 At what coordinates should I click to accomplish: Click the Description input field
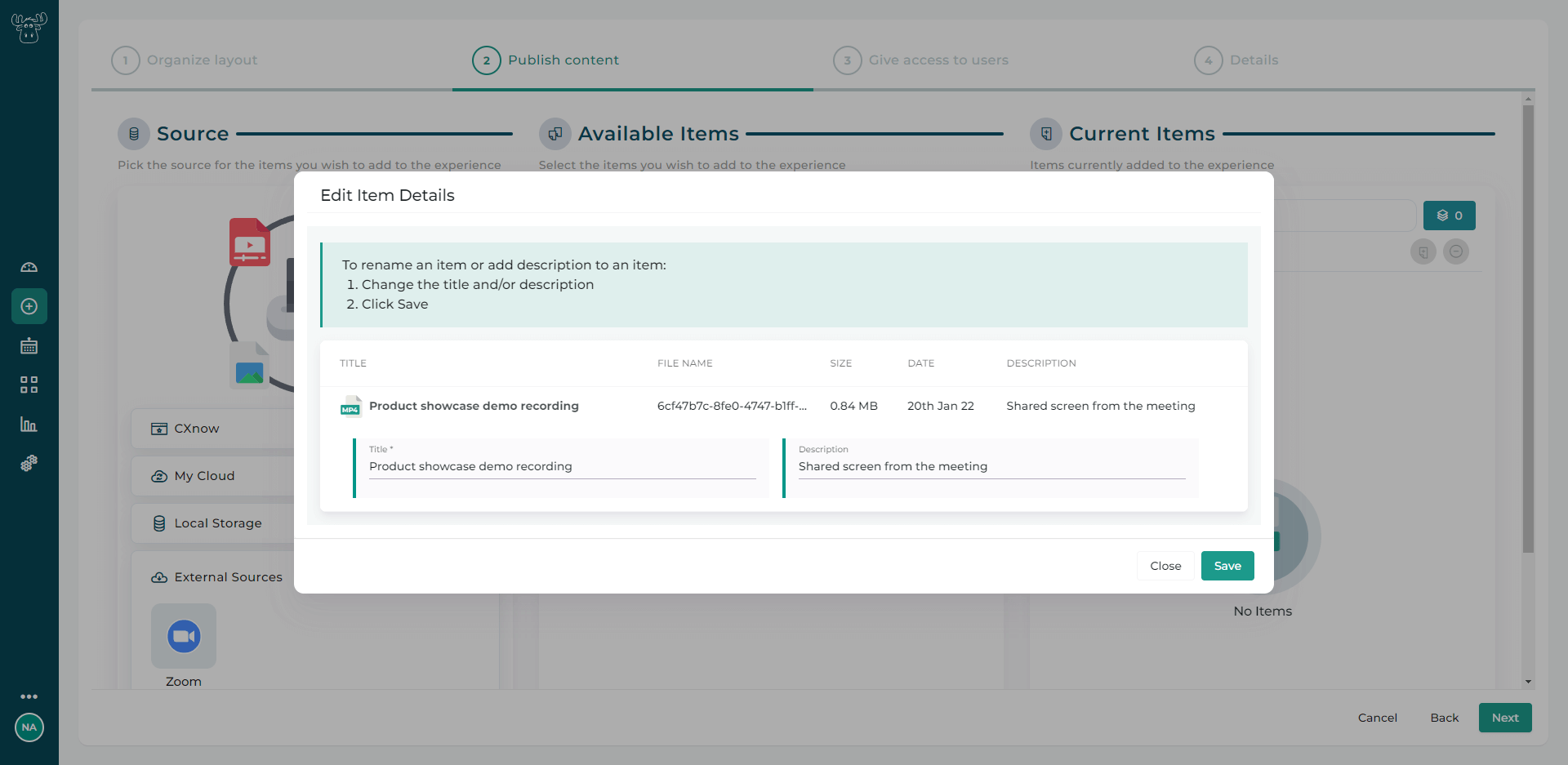click(x=991, y=466)
